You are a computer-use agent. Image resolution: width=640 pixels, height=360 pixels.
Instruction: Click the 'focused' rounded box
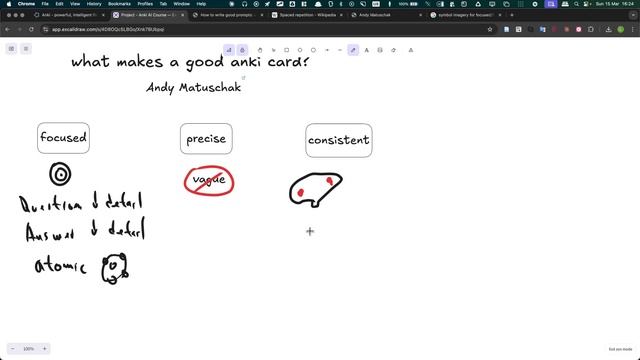(63, 138)
